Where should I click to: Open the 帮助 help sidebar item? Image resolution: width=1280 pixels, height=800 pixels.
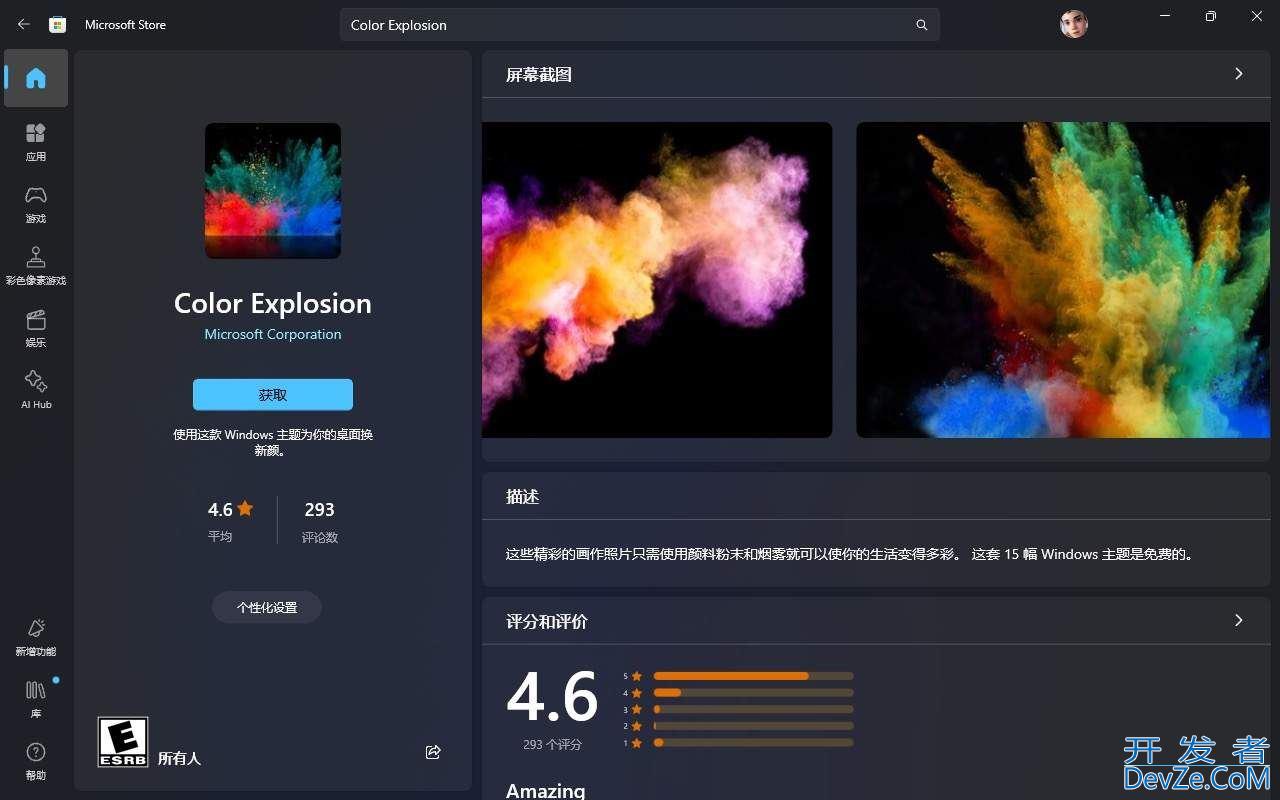coord(36,761)
